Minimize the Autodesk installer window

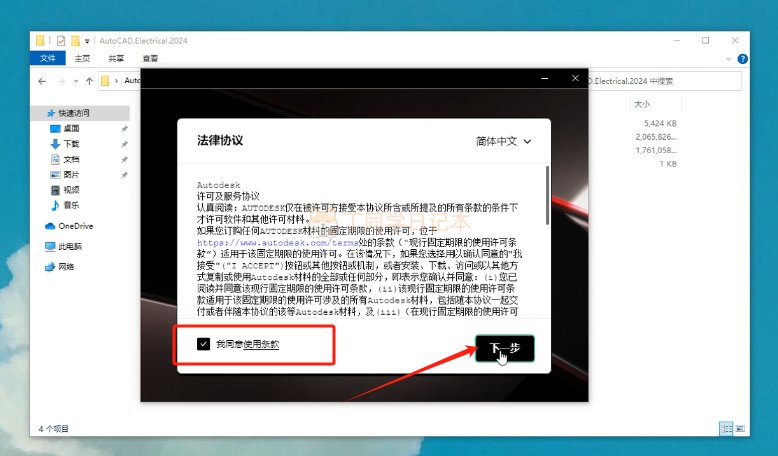pyautogui.click(x=545, y=78)
